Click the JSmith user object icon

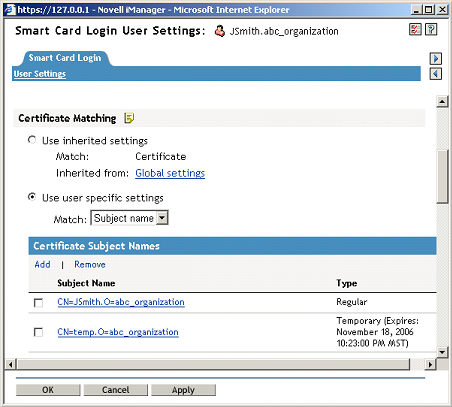[x=219, y=31]
